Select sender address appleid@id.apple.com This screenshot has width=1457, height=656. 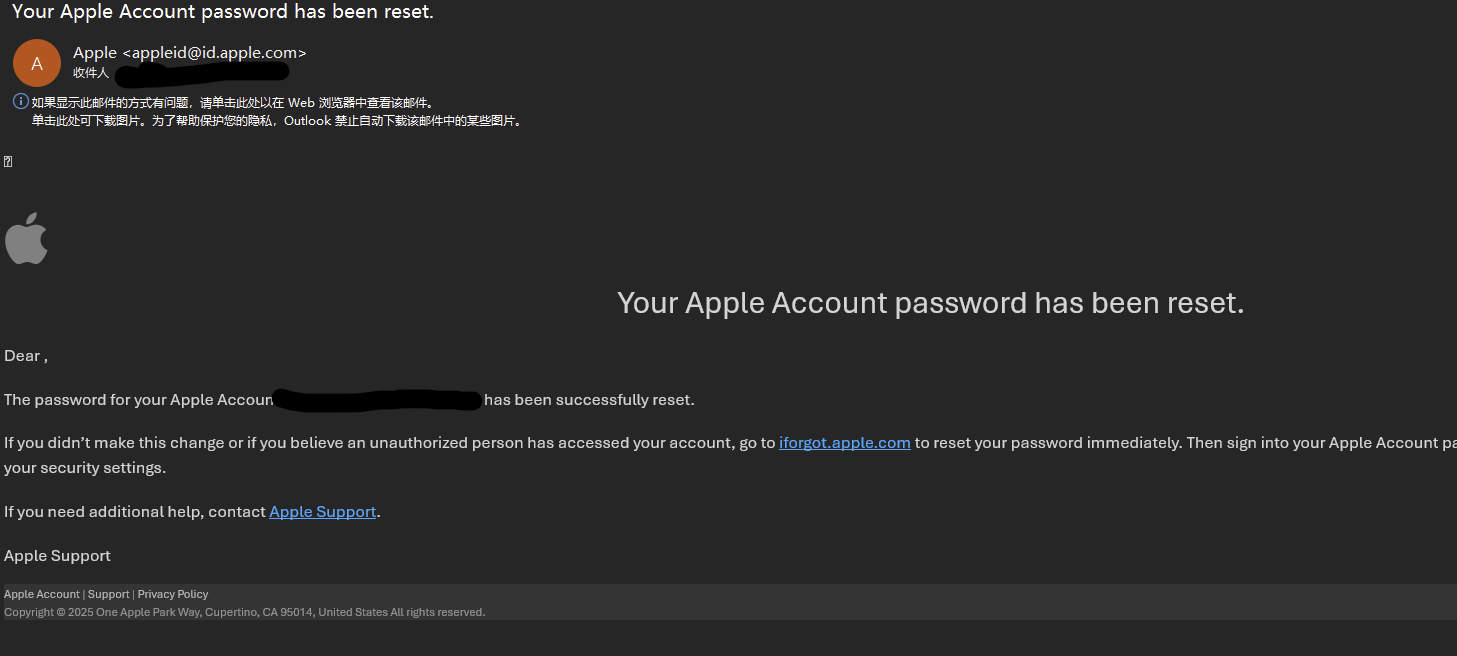pyautogui.click(x=214, y=53)
